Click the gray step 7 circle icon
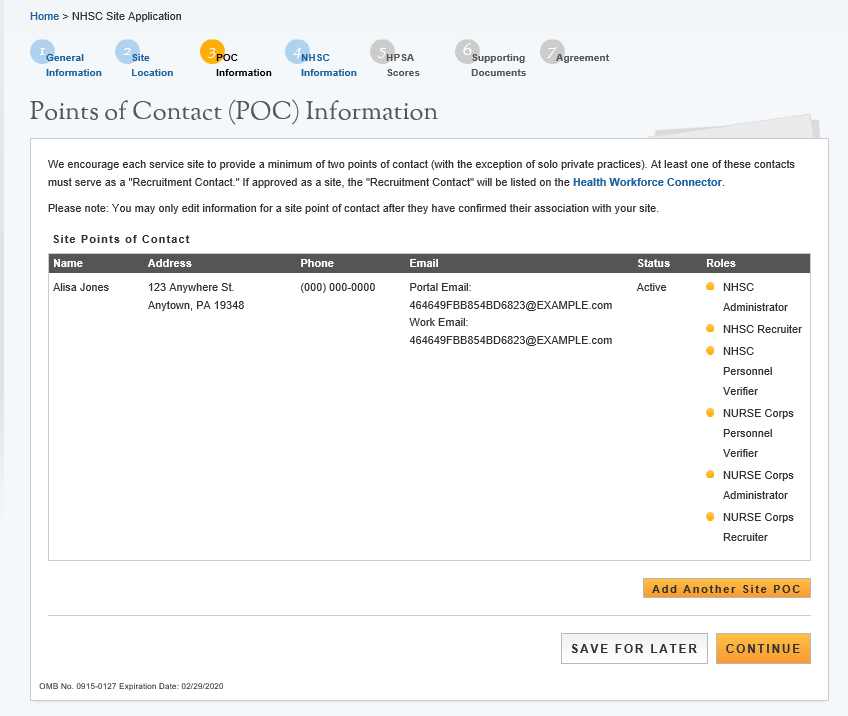This screenshot has width=848, height=716. coord(551,52)
